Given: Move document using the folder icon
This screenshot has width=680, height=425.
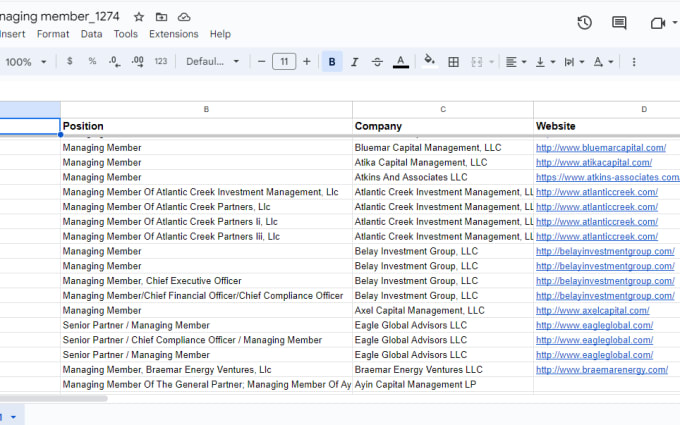Looking at the screenshot, I should (x=161, y=17).
